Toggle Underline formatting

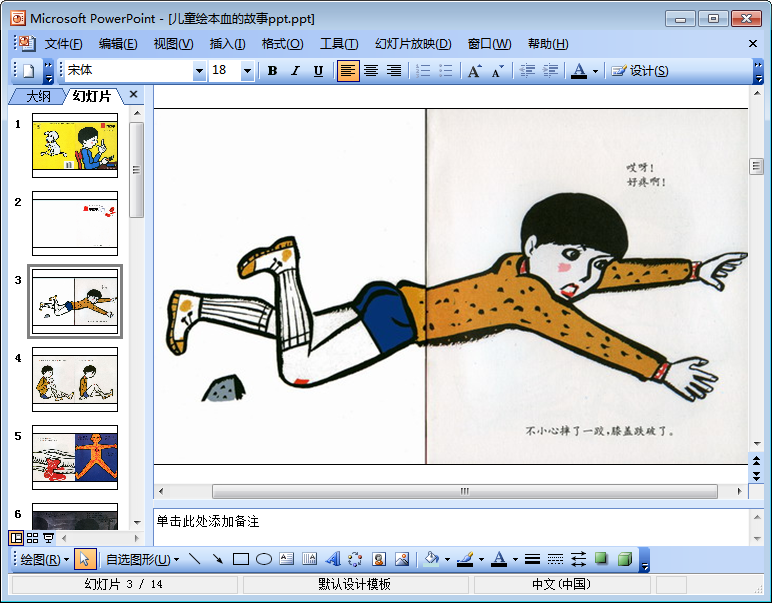point(318,71)
